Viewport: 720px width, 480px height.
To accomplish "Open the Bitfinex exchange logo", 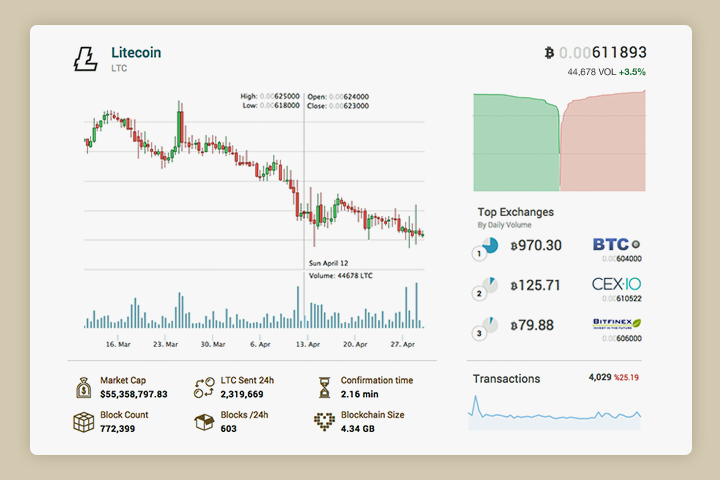I will pyautogui.click(x=616, y=323).
